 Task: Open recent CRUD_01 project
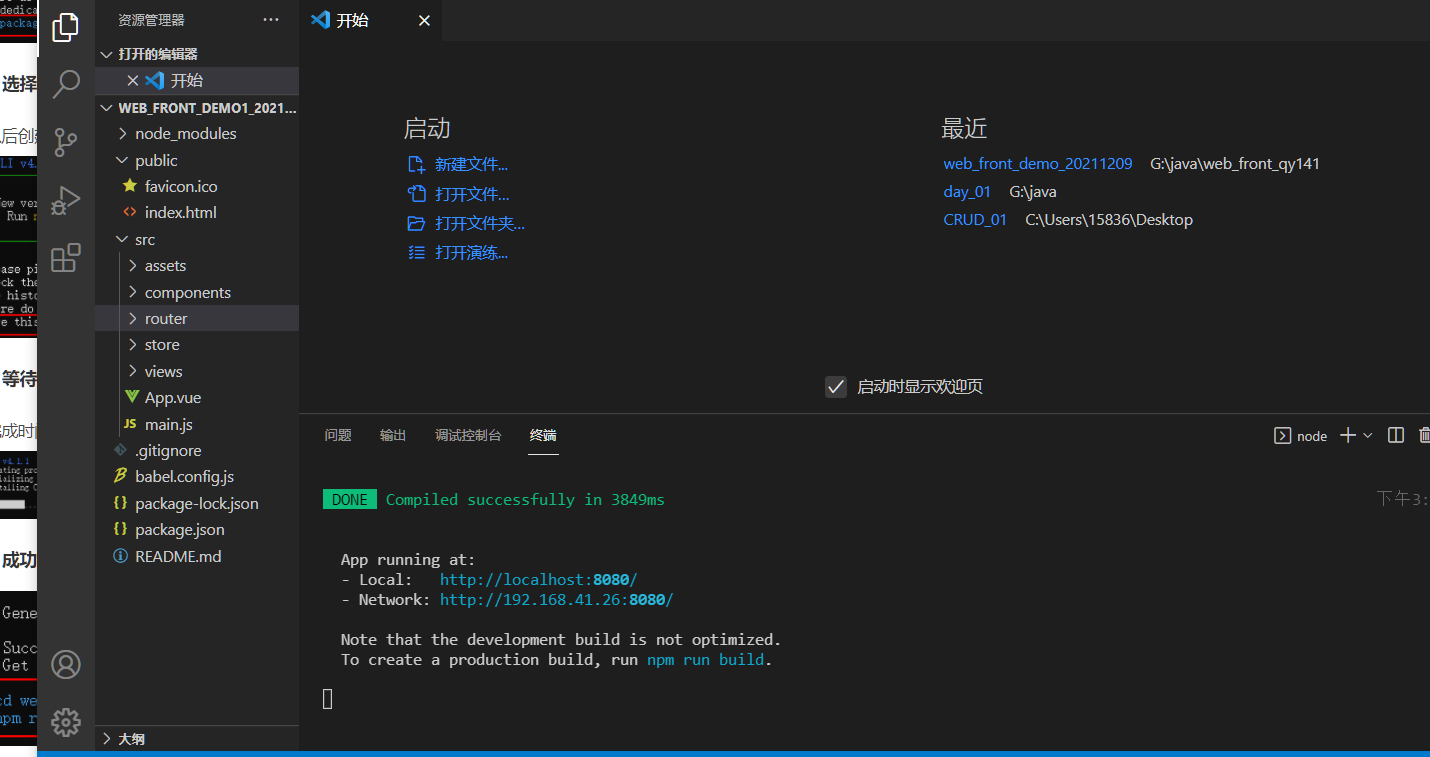[975, 219]
